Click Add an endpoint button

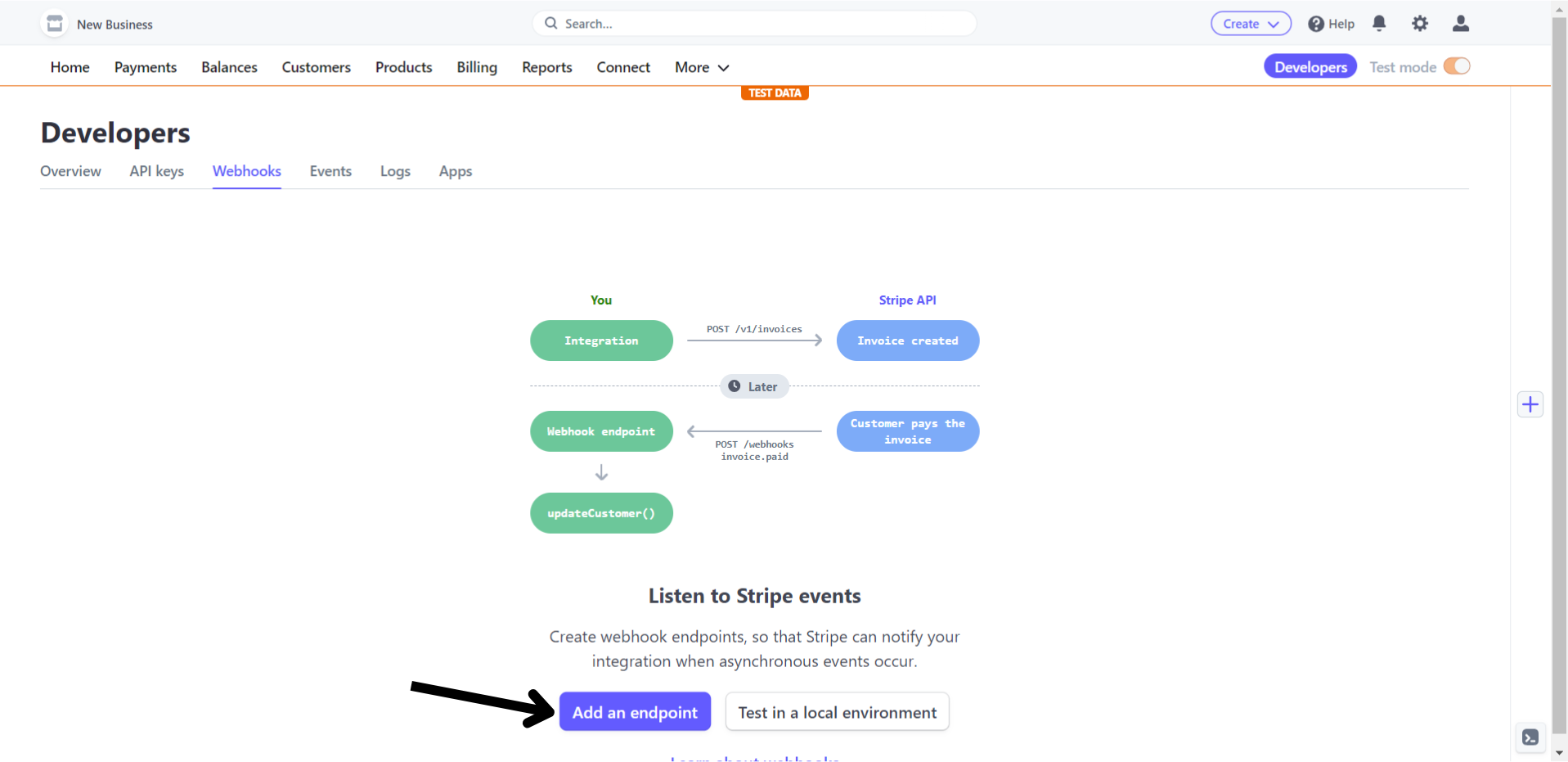point(635,712)
